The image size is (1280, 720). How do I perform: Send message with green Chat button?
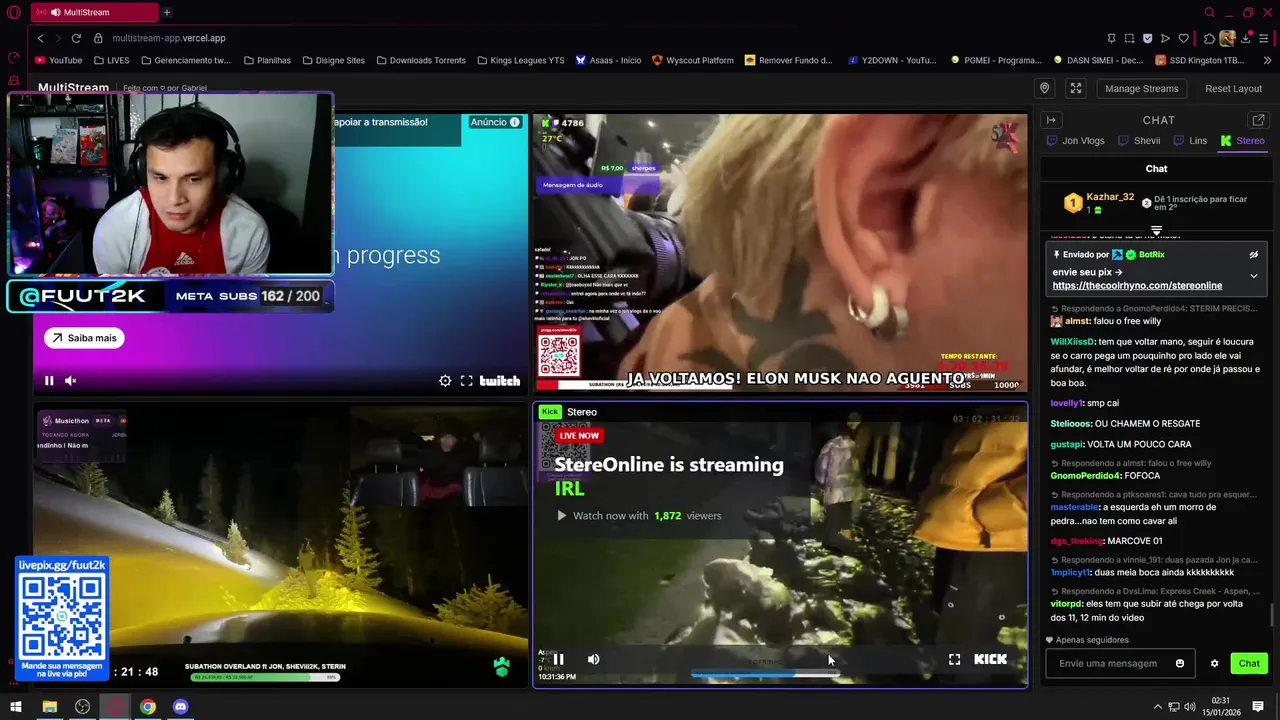(x=1249, y=663)
